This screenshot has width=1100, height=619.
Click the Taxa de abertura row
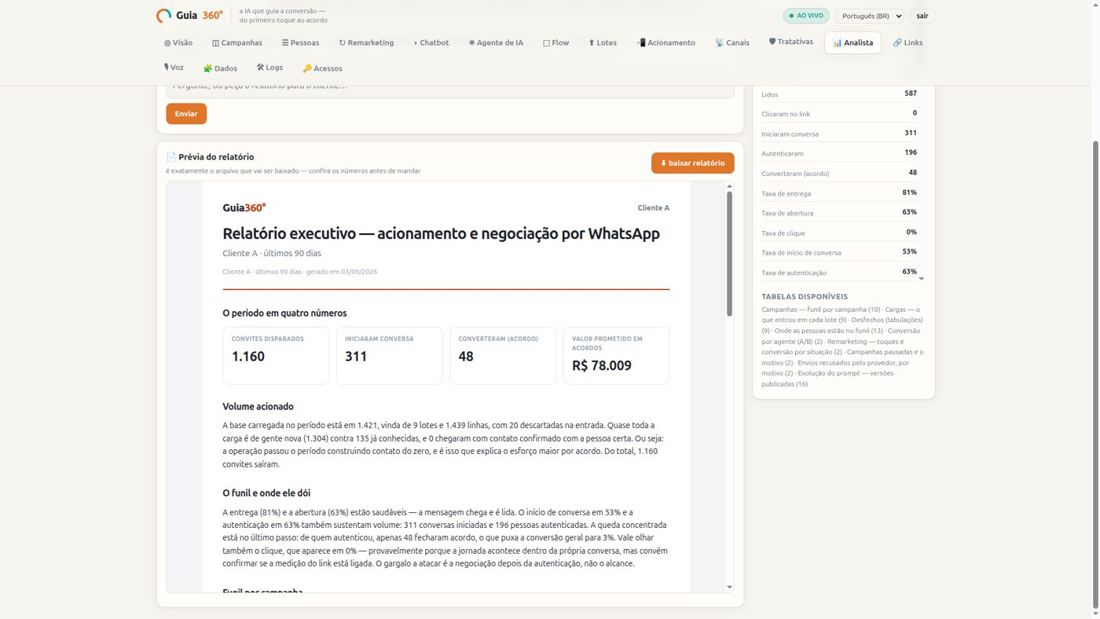(839, 213)
